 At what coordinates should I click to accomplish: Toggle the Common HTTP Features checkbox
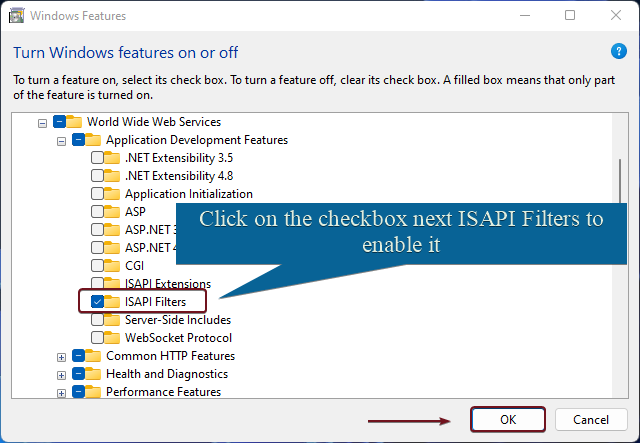click(78, 356)
